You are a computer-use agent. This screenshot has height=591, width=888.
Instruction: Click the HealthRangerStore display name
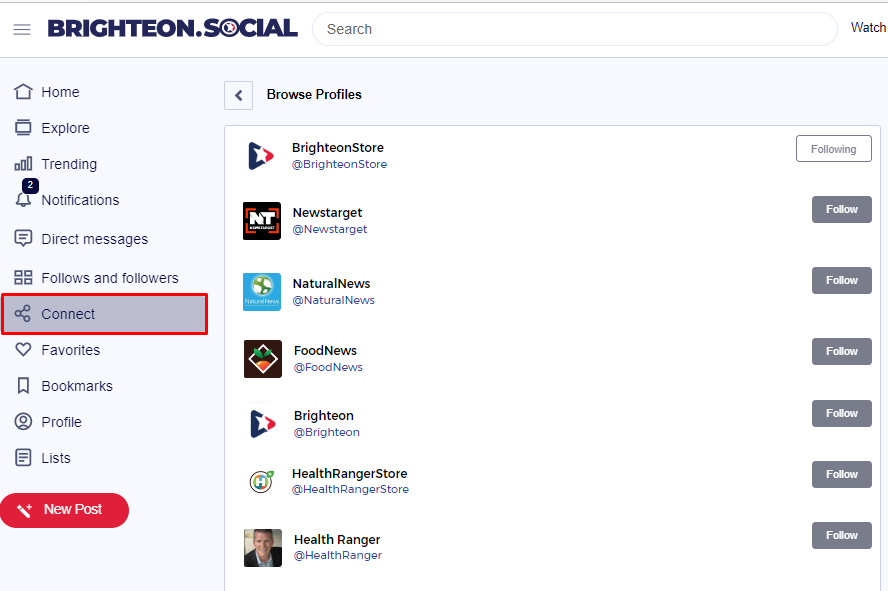point(349,473)
